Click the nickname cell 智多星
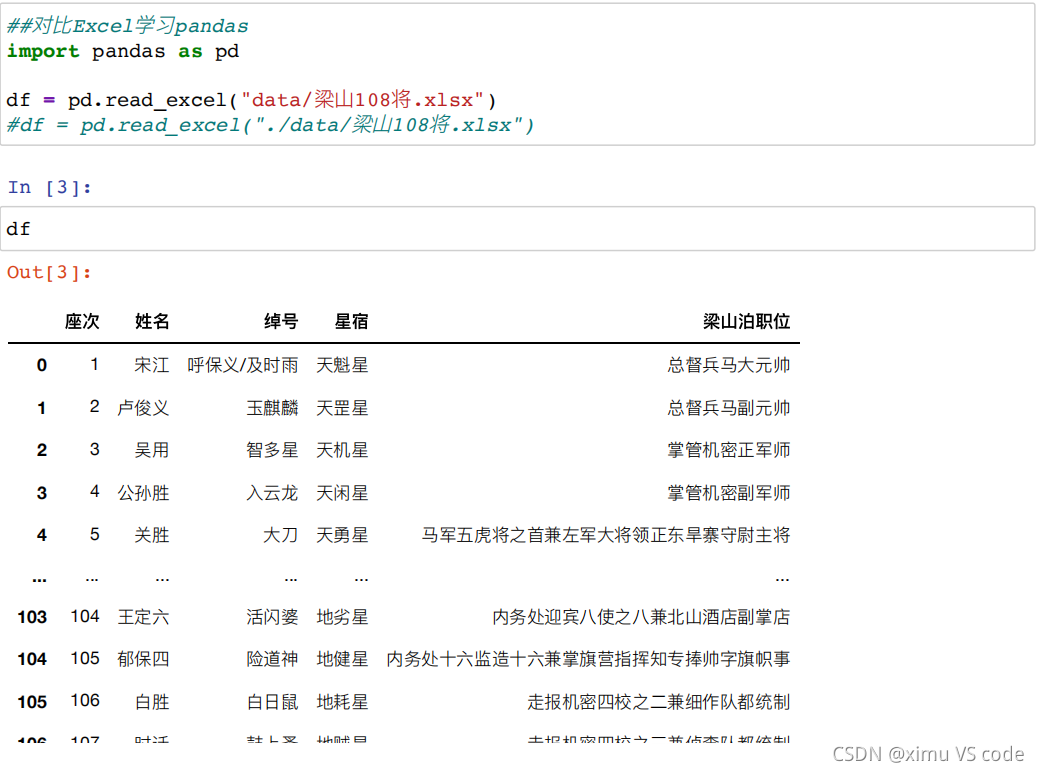This screenshot has height=772, width=1039. [x=272, y=450]
